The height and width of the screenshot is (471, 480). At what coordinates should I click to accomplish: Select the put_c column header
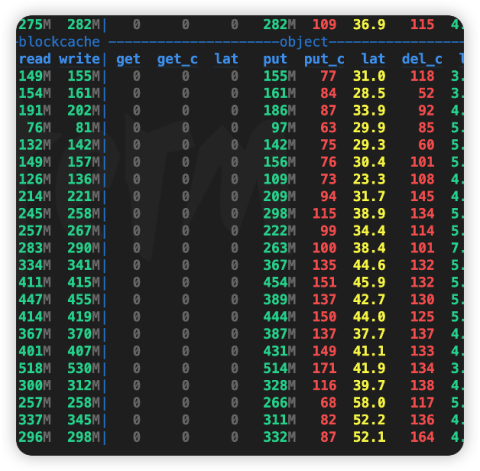pos(324,60)
